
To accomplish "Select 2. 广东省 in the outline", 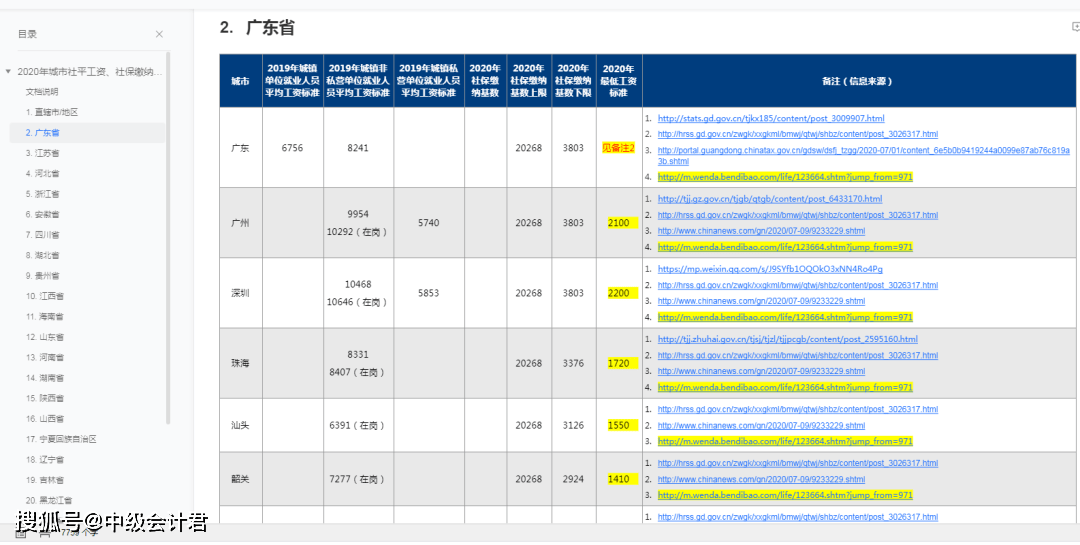I will [43, 133].
